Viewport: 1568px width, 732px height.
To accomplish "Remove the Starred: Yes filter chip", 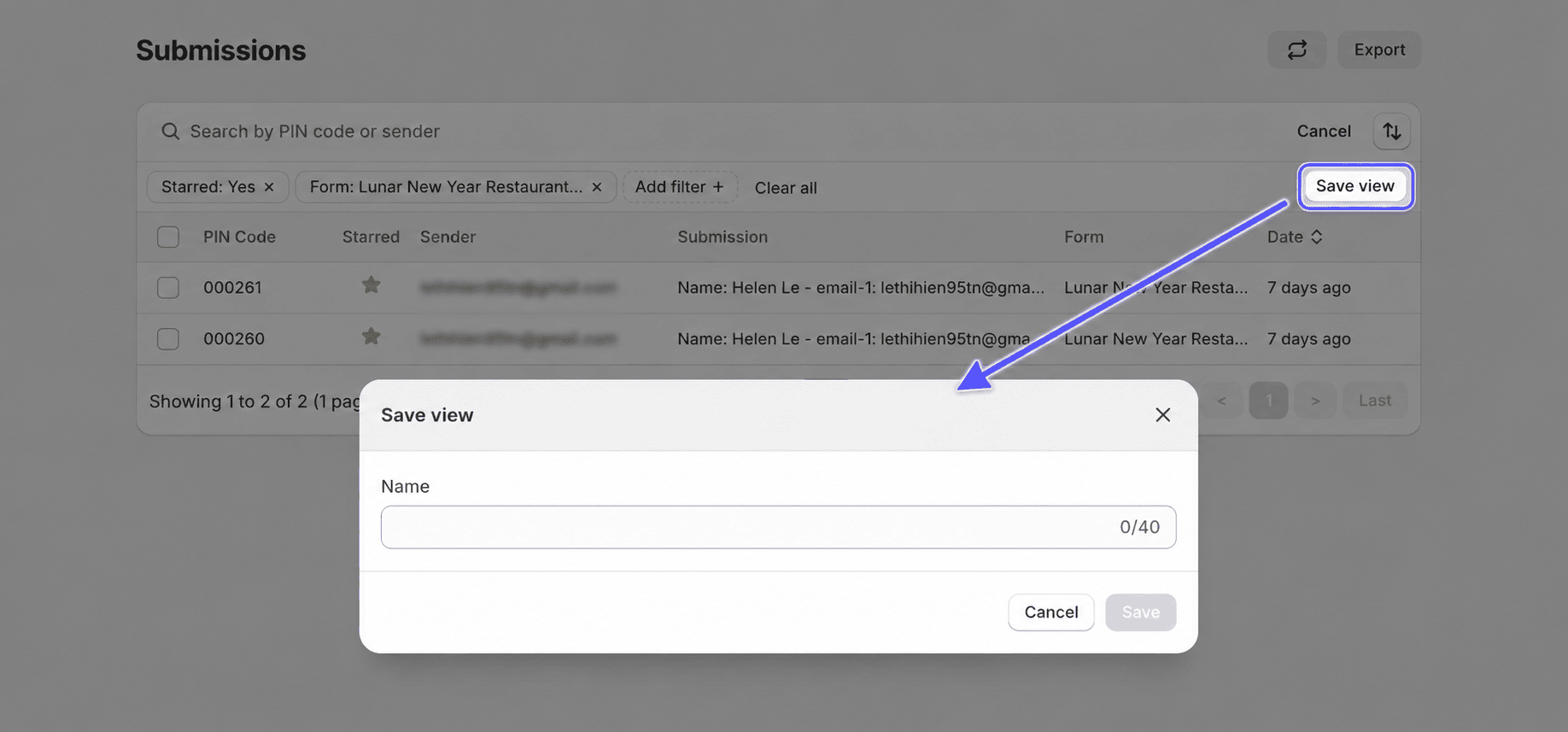I will click(x=269, y=187).
